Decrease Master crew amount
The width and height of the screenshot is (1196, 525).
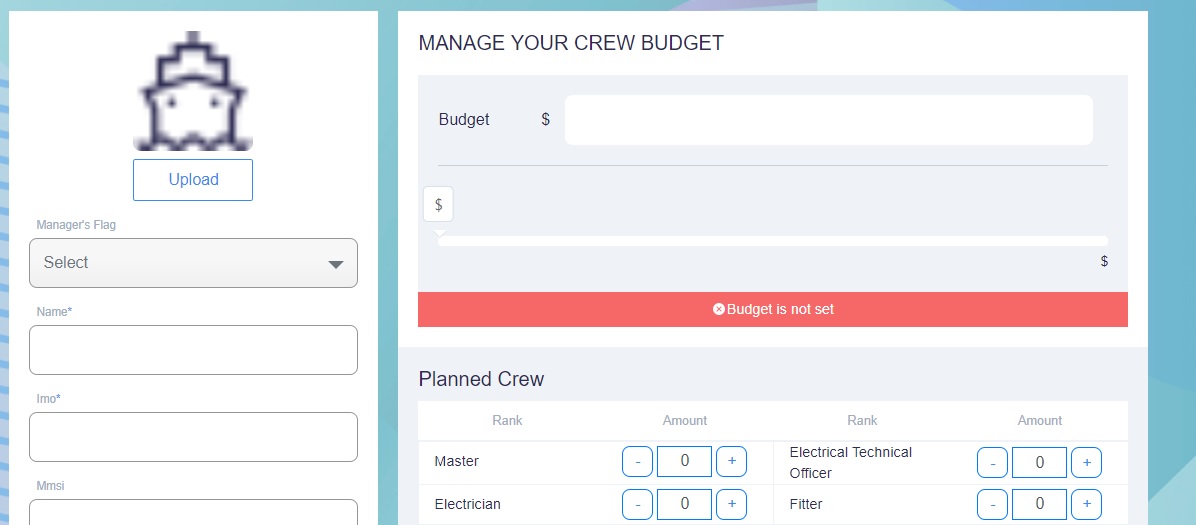[x=638, y=462]
